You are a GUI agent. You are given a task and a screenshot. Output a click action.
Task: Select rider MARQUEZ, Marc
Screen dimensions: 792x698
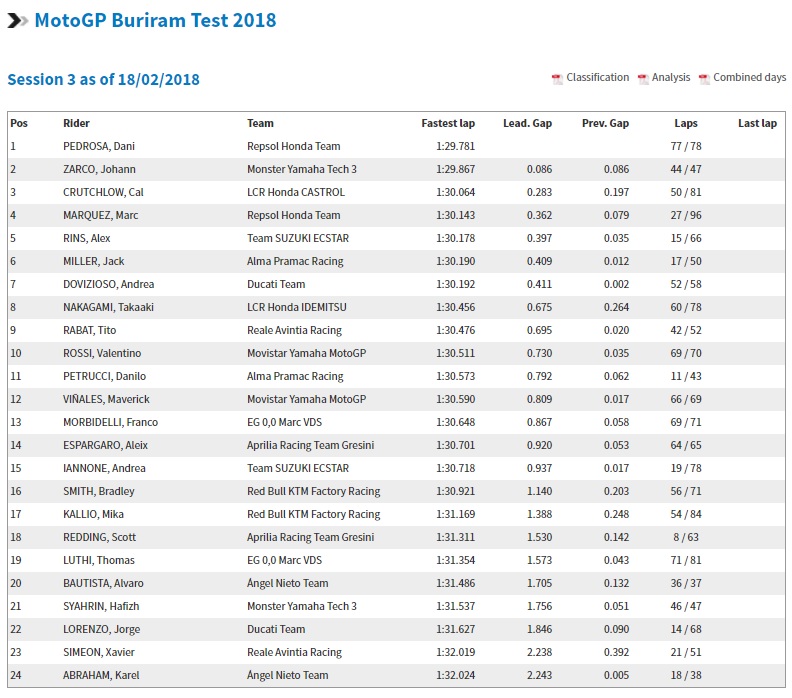click(101, 215)
